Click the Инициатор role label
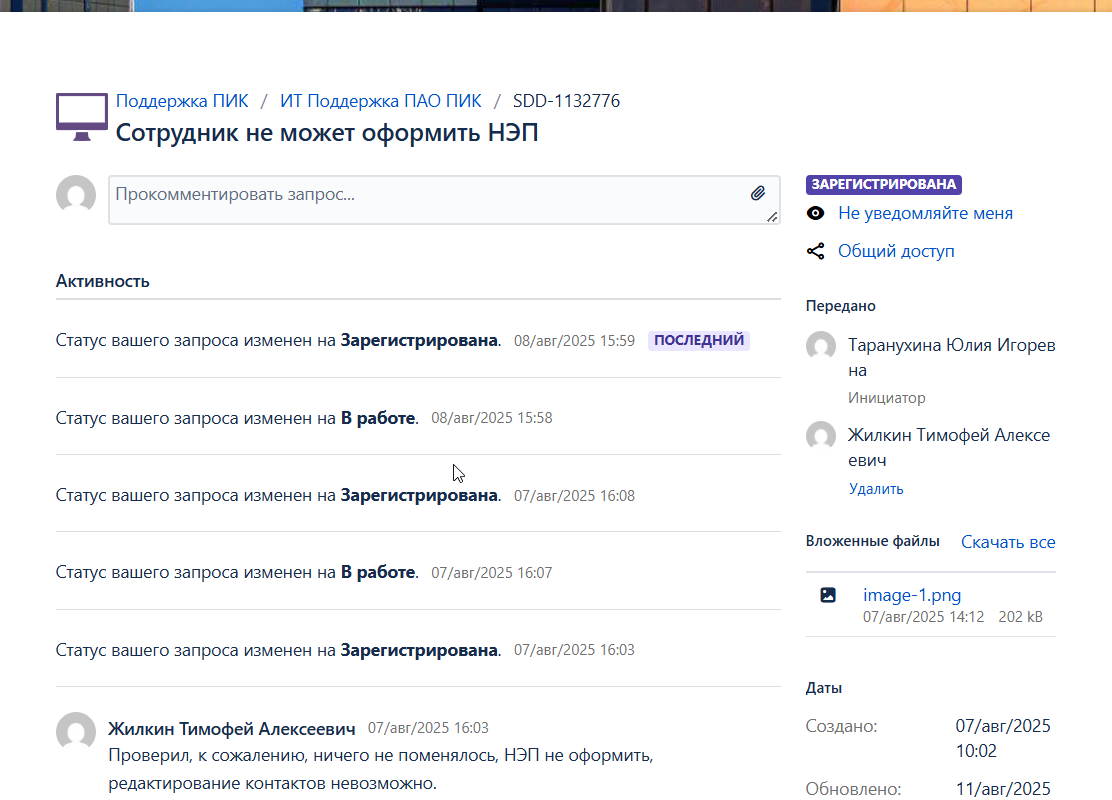Image resolution: width=1112 pixels, height=800 pixels. coord(886,399)
